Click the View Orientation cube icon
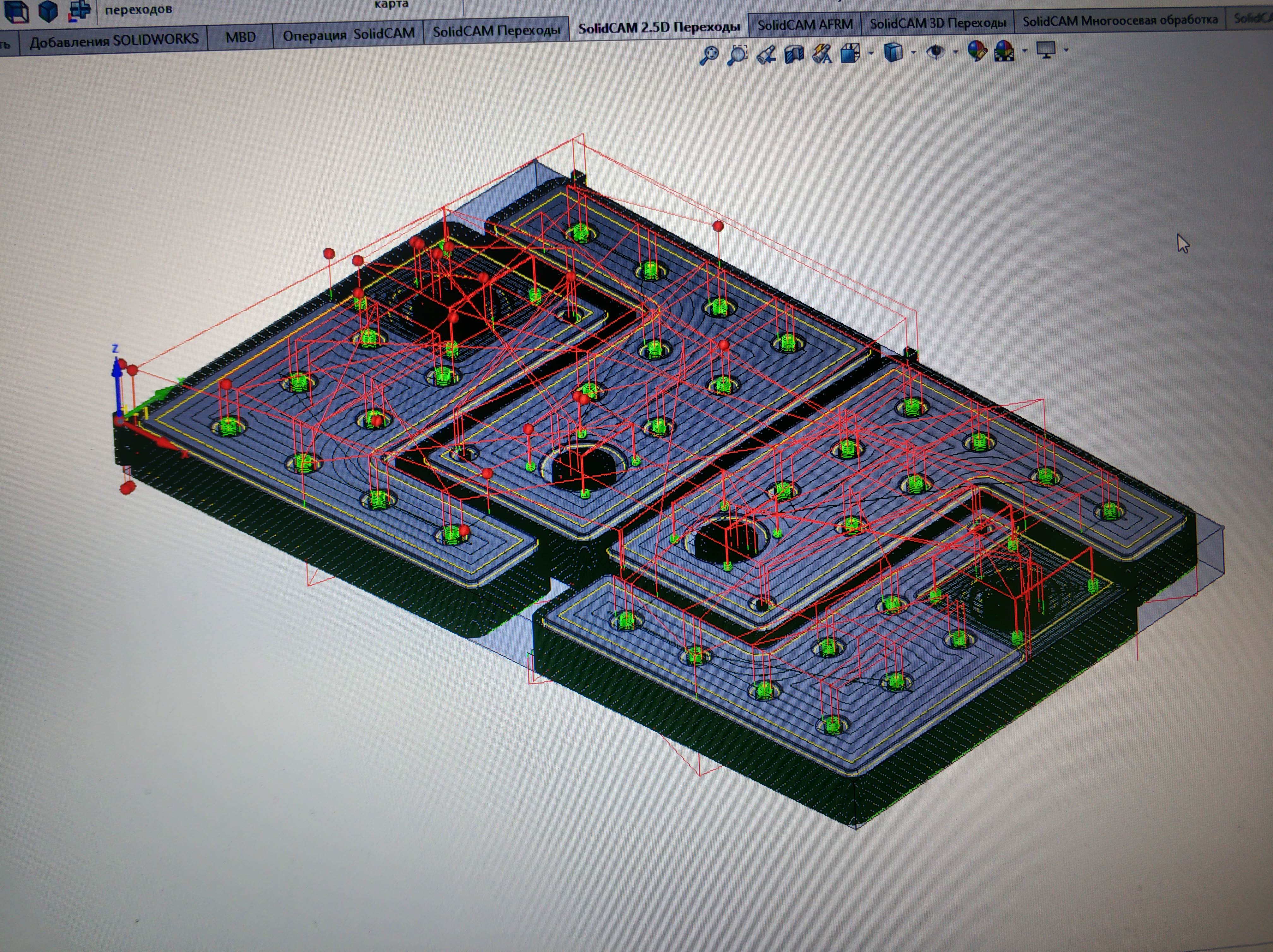The height and width of the screenshot is (952, 1273). pyautogui.click(x=850, y=53)
